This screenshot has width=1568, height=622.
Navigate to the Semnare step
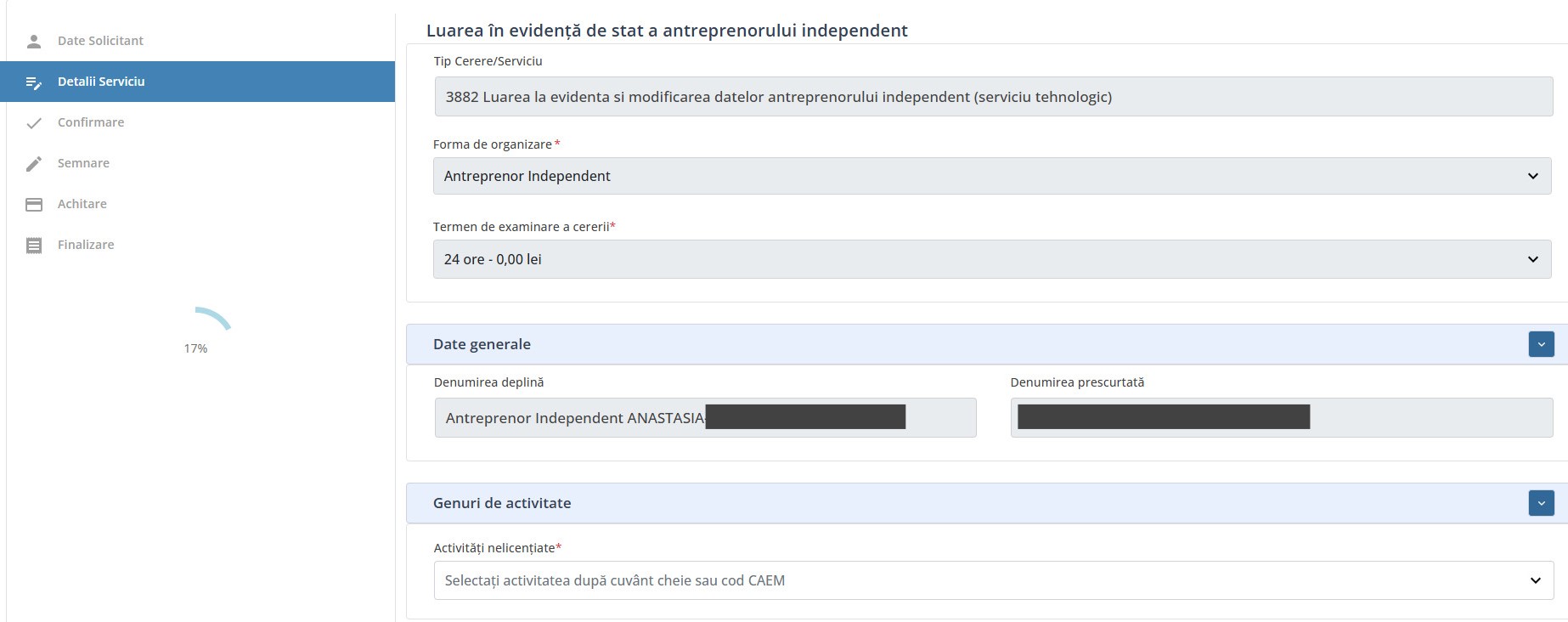pyautogui.click(x=83, y=163)
